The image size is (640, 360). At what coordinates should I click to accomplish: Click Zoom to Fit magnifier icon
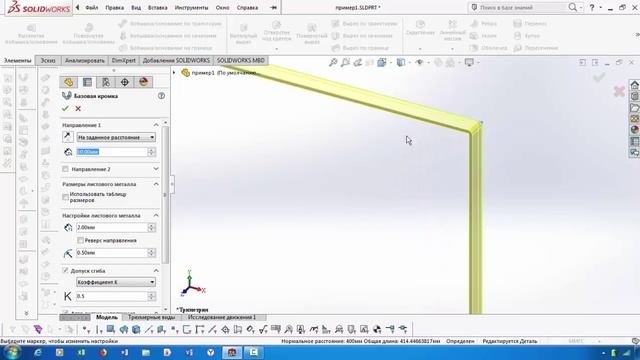click(x=333, y=62)
